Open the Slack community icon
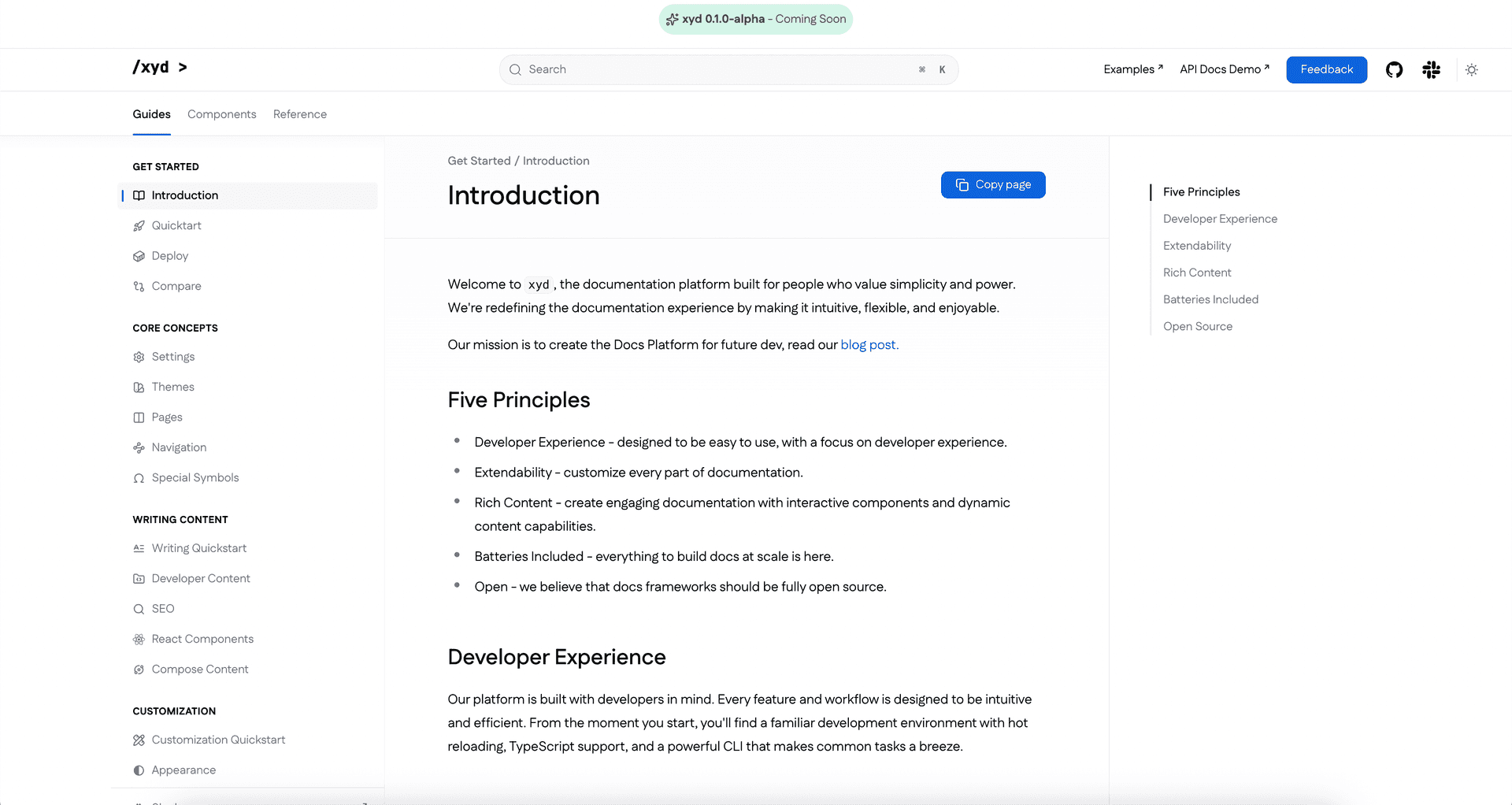 click(x=1431, y=70)
